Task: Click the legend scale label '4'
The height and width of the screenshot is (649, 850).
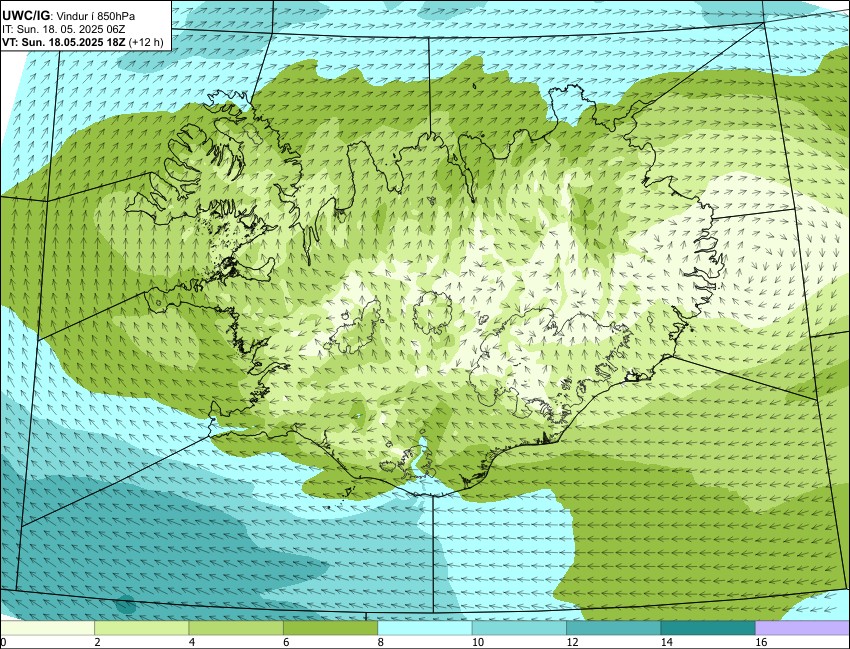Action: 191,642
